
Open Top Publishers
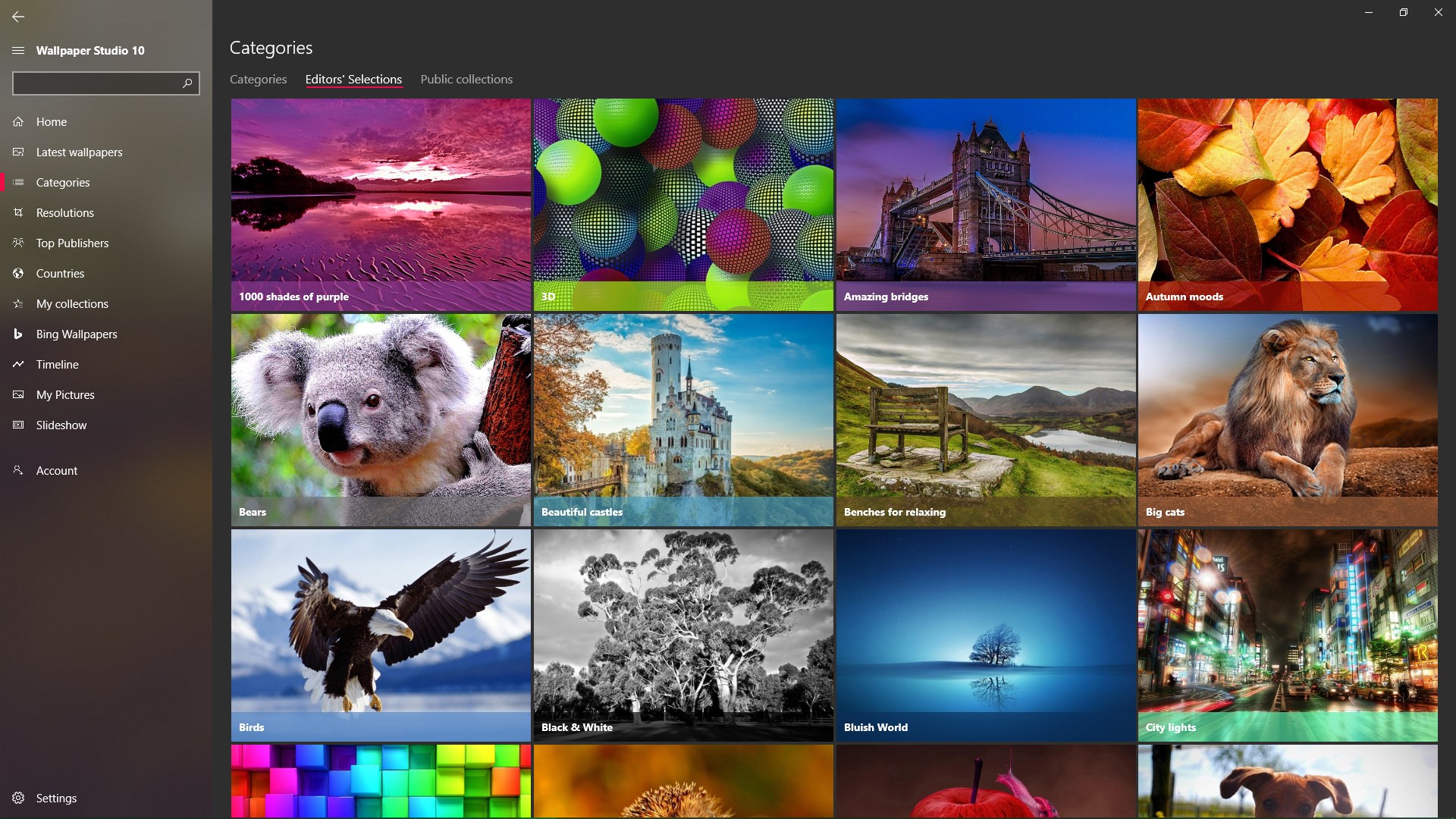pos(72,243)
